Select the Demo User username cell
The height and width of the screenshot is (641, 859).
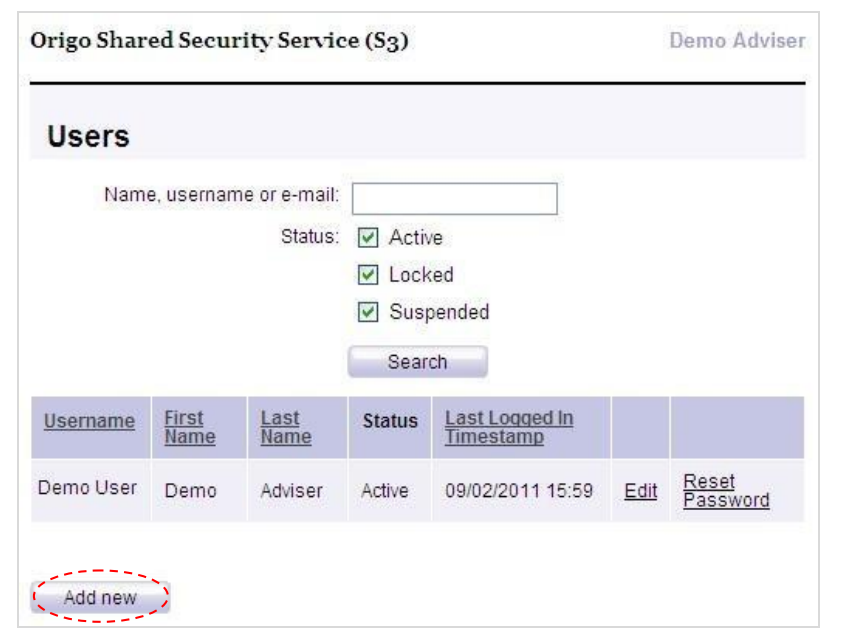pyautogui.click(x=87, y=488)
